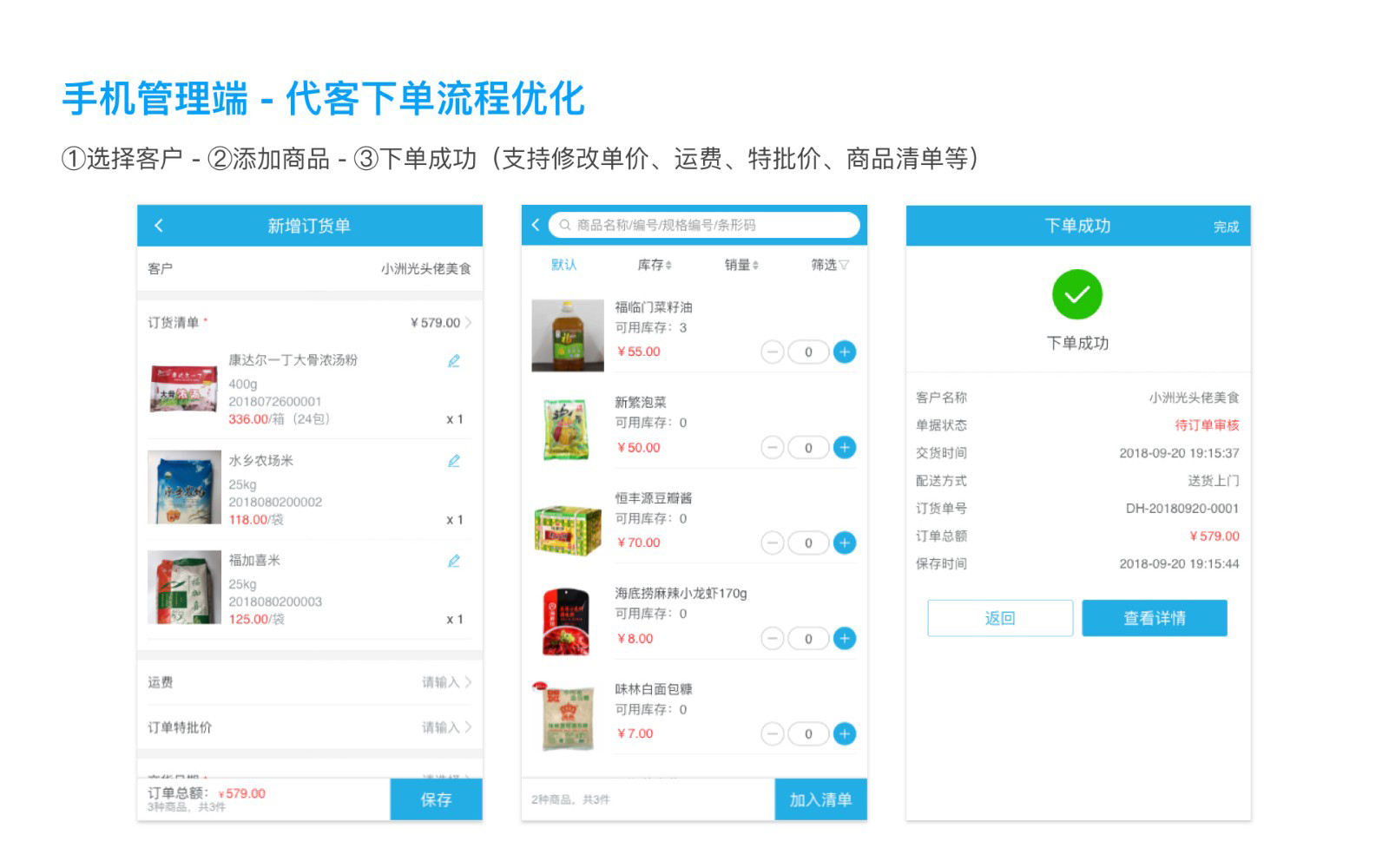
Task: Click back arrow in 新增订货单 header
Action: coord(159,226)
